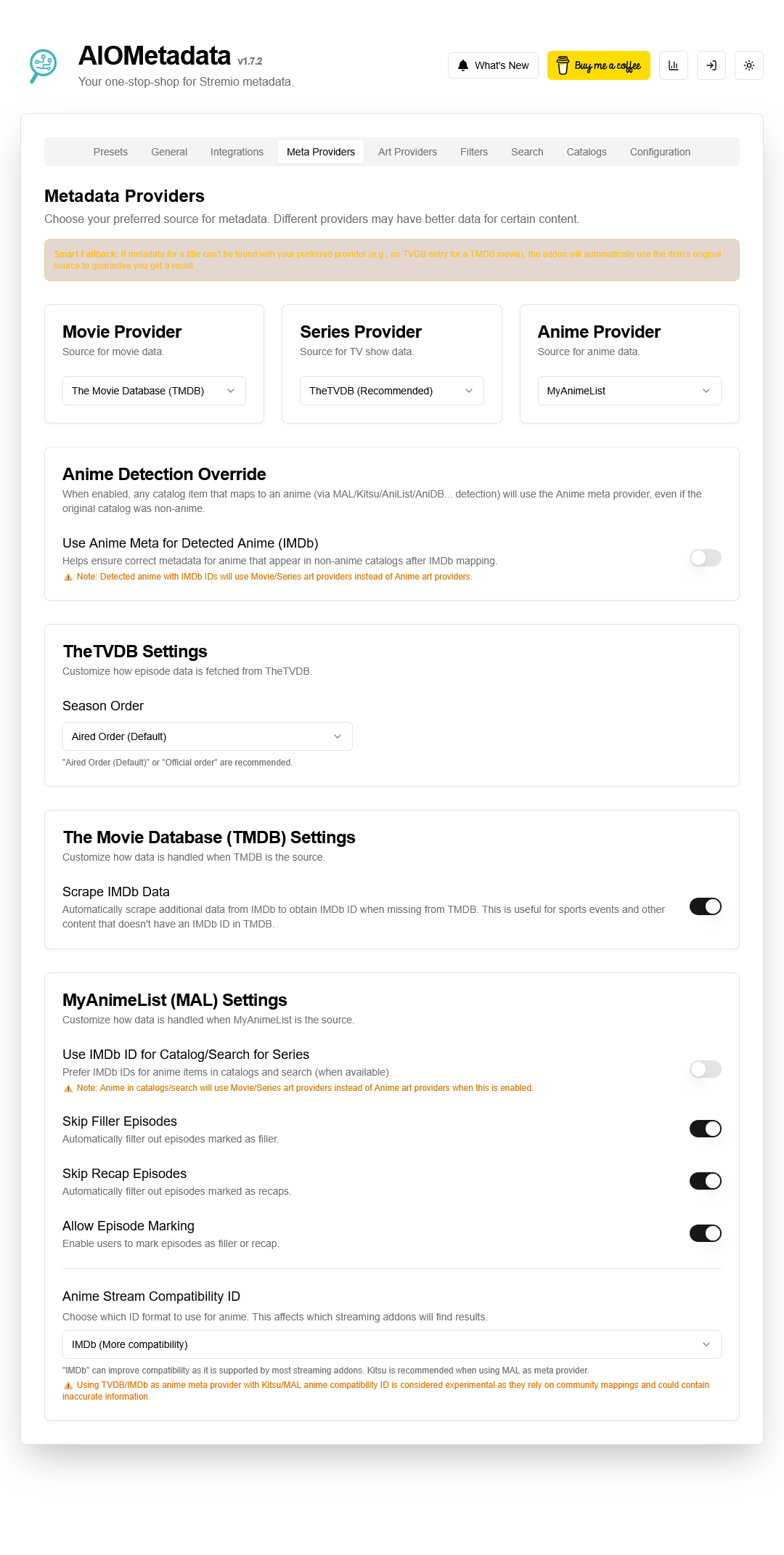
Task: Click the bell icon in What's New
Action: click(462, 65)
